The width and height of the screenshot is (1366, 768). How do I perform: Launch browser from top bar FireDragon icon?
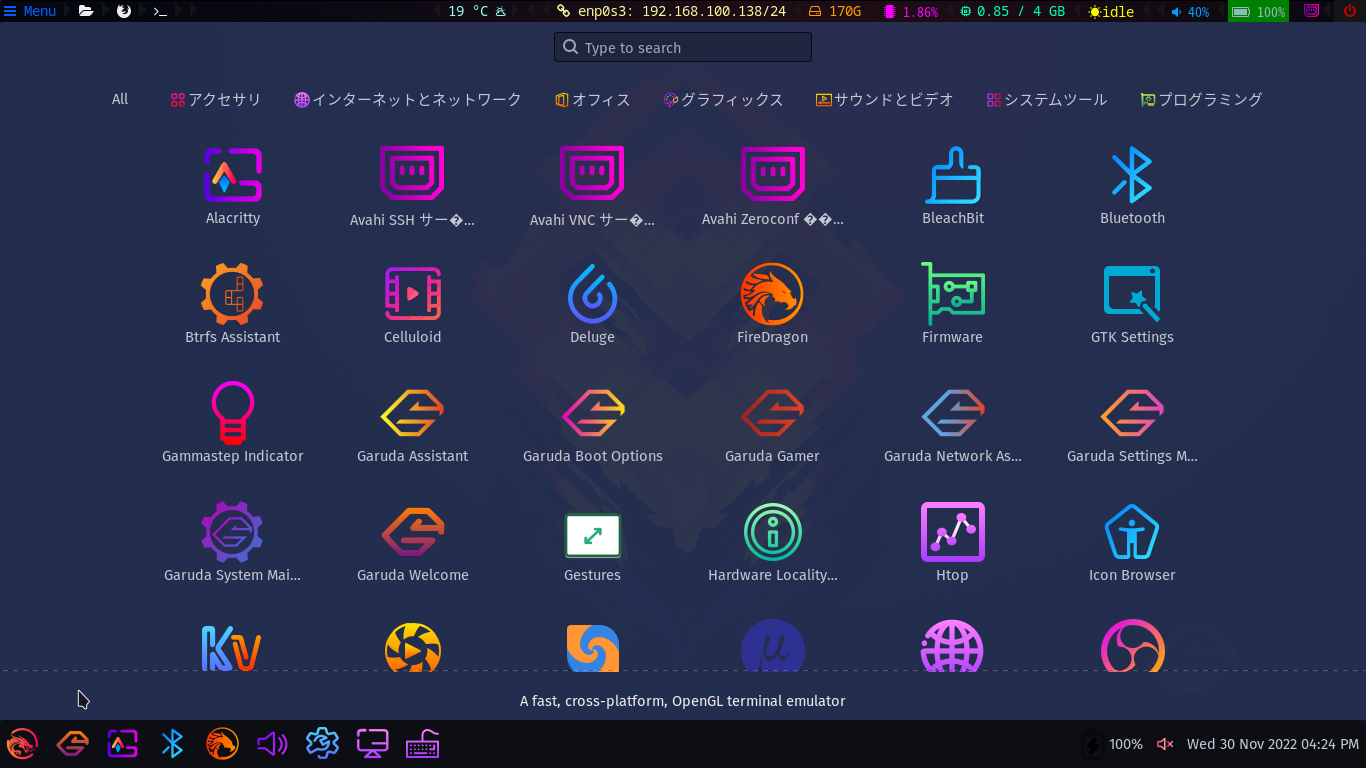click(x=124, y=11)
